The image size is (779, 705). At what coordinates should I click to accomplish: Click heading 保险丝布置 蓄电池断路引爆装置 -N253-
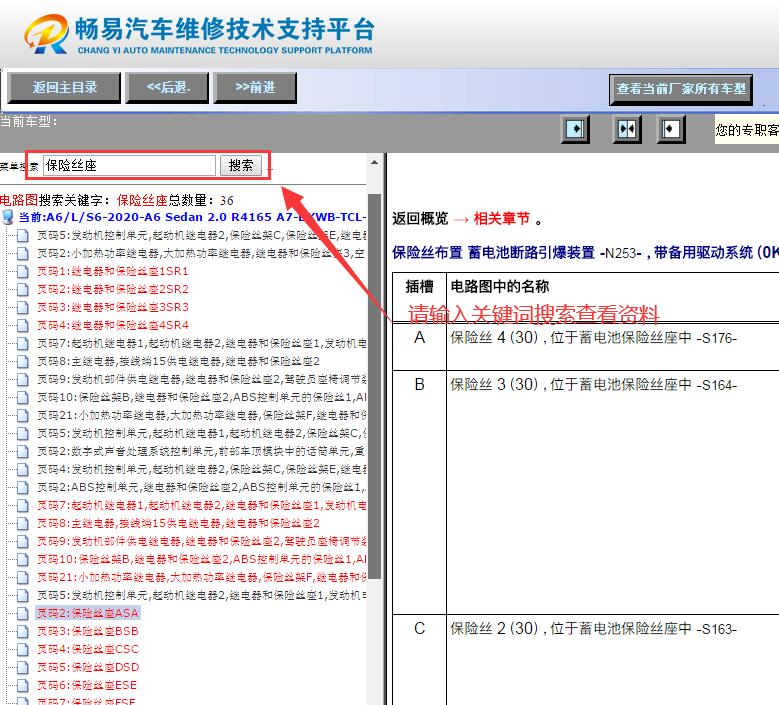pyautogui.click(x=585, y=252)
